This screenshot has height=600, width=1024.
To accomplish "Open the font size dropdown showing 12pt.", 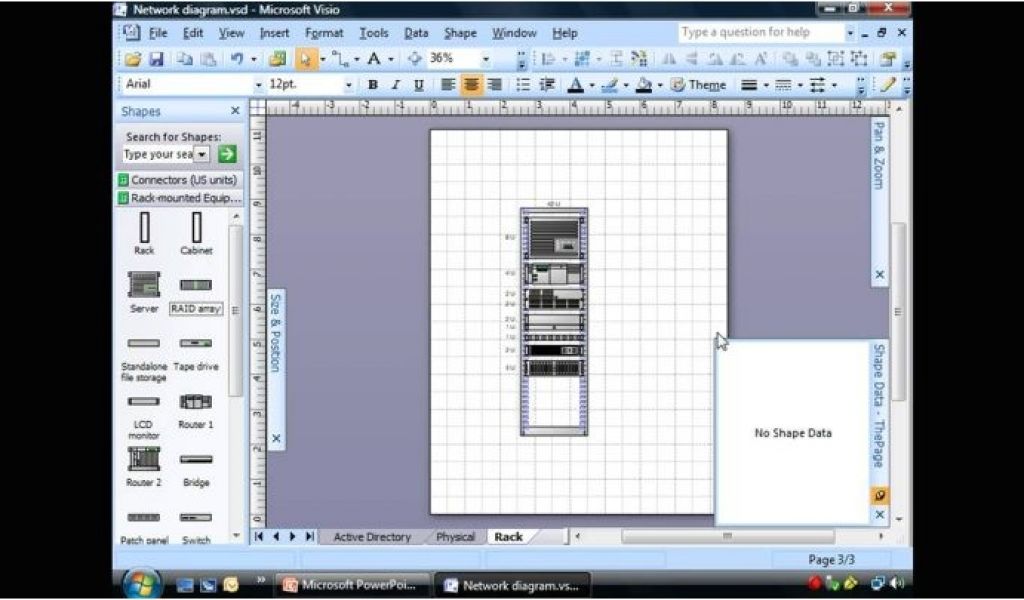I will pos(348,85).
